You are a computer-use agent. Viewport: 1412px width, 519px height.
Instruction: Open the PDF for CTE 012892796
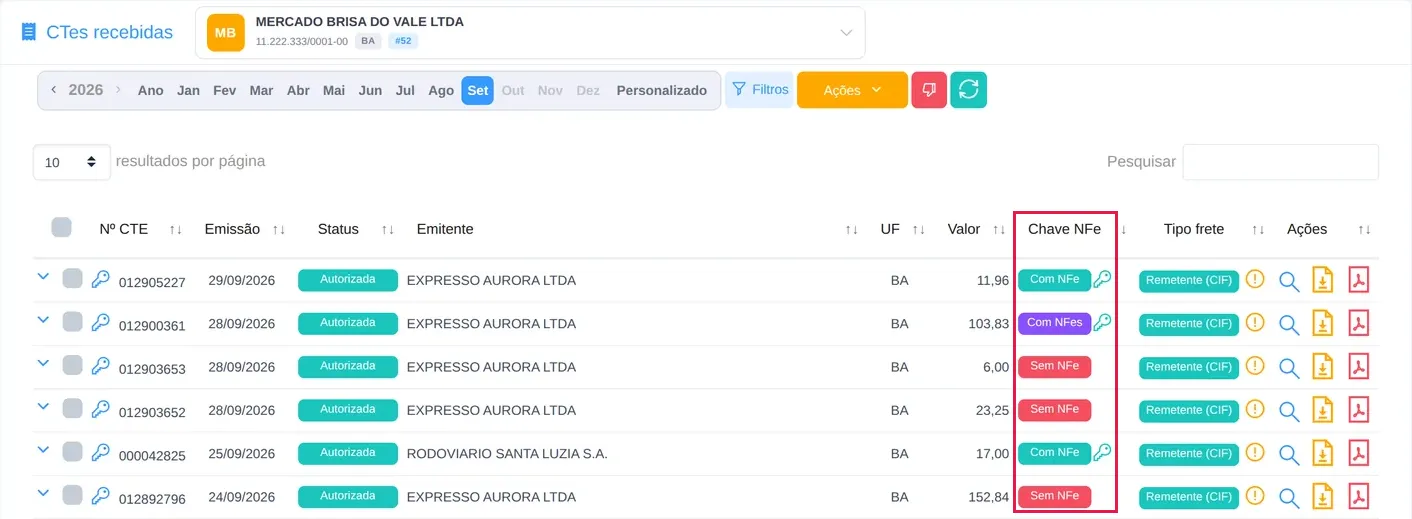(1358, 496)
